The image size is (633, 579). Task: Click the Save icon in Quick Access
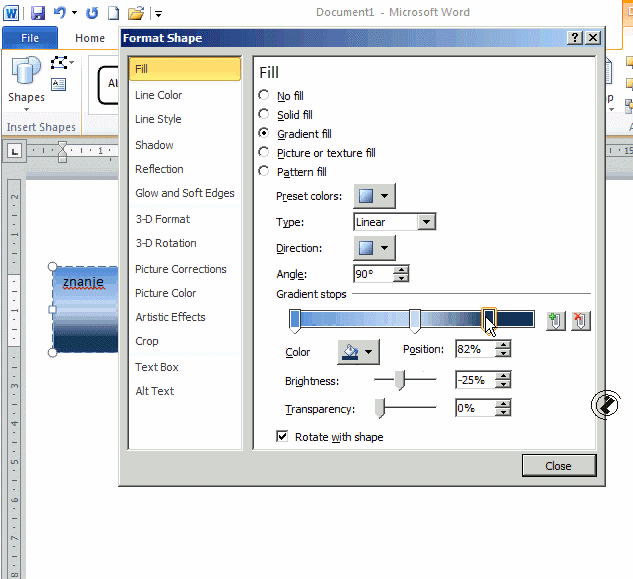[x=38, y=13]
